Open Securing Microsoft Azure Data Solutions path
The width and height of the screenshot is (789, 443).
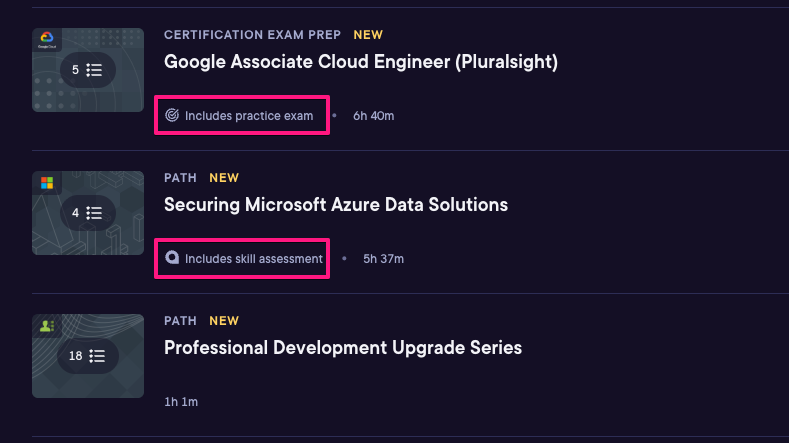pyautogui.click(x=336, y=205)
